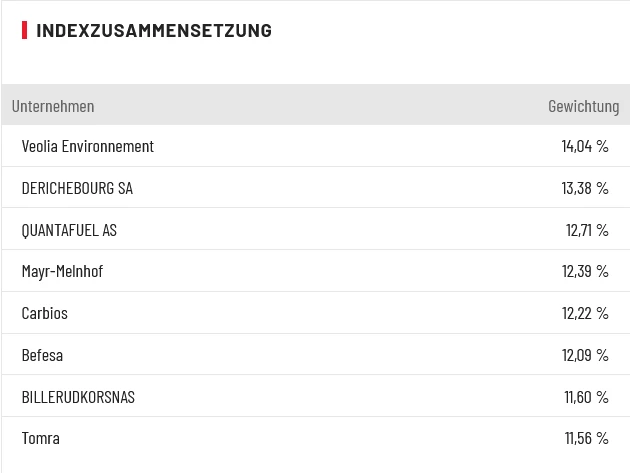The height and width of the screenshot is (473, 630).
Task: Click the 14,04 % weighting value
Action: tap(585, 146)
